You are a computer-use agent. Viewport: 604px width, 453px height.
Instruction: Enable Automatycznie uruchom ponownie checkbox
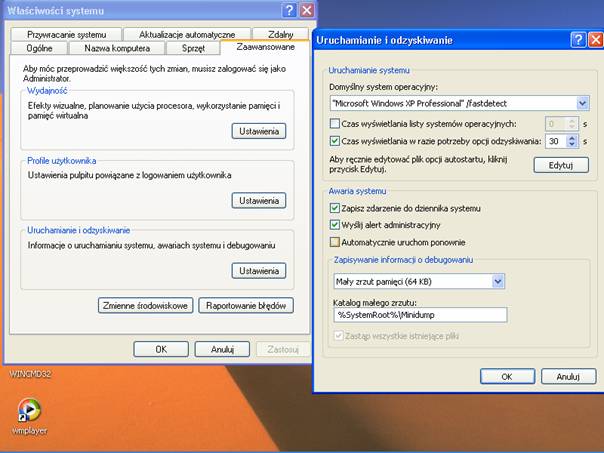coord(335,242)
